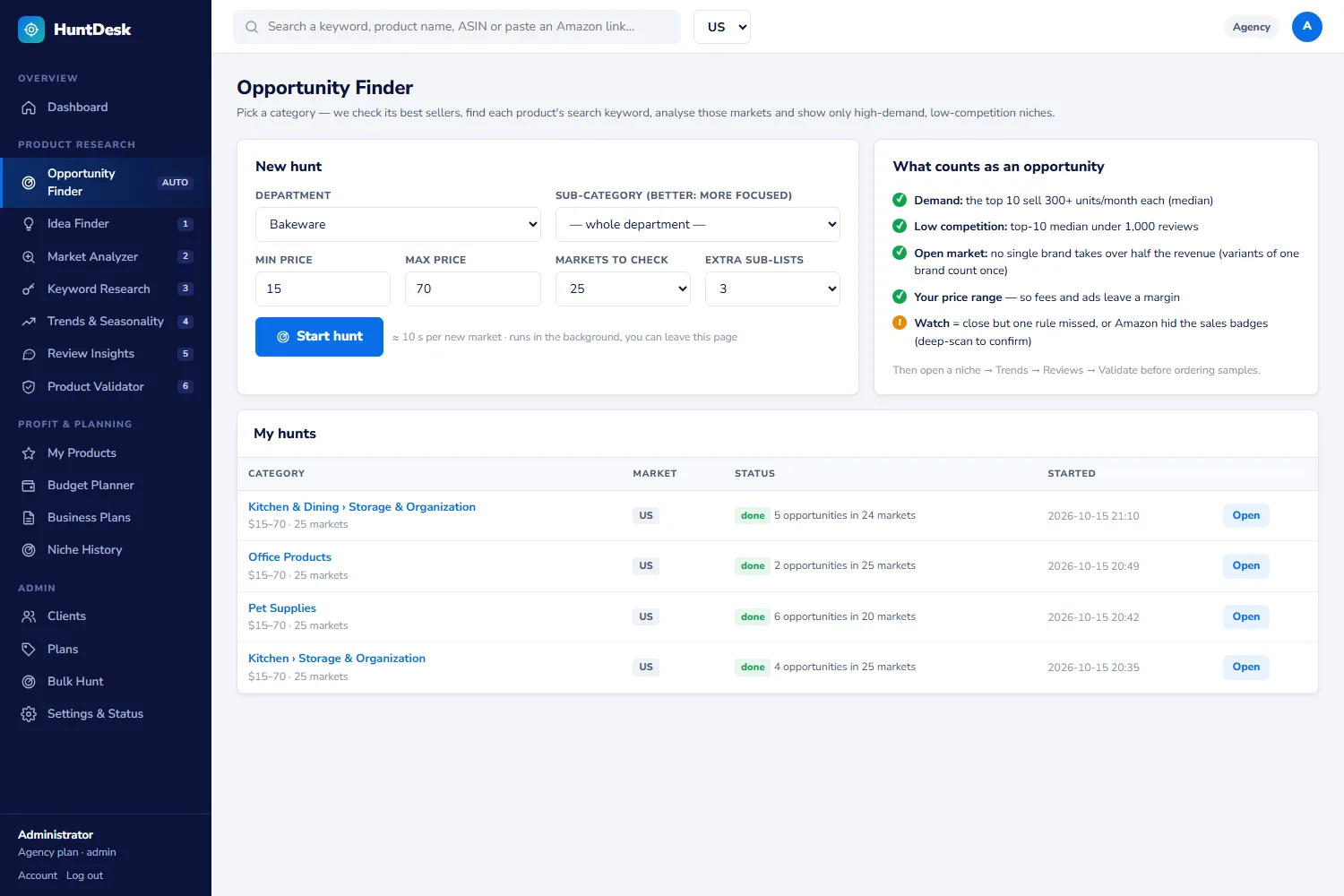The image size is (1344, 896).
Task: Click the Keyword Research key icon
Action: (29, 289)
